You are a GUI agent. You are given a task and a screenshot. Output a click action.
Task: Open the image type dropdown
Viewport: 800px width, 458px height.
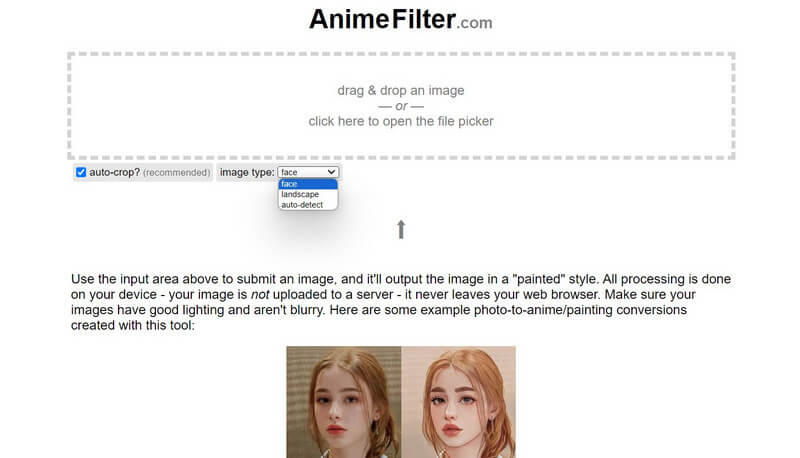coord(308,172)
